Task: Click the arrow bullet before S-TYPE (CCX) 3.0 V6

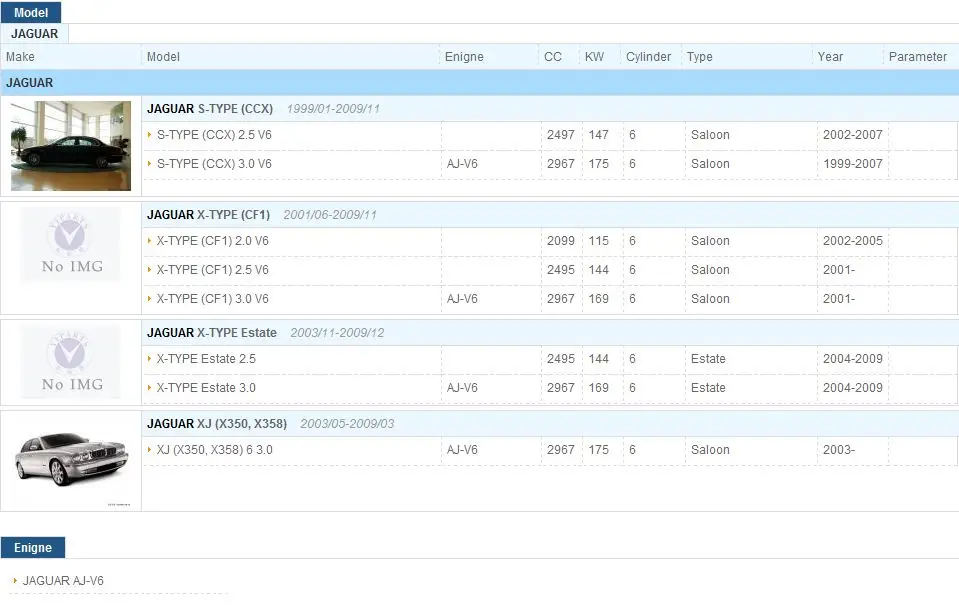Action: point(149,164)
